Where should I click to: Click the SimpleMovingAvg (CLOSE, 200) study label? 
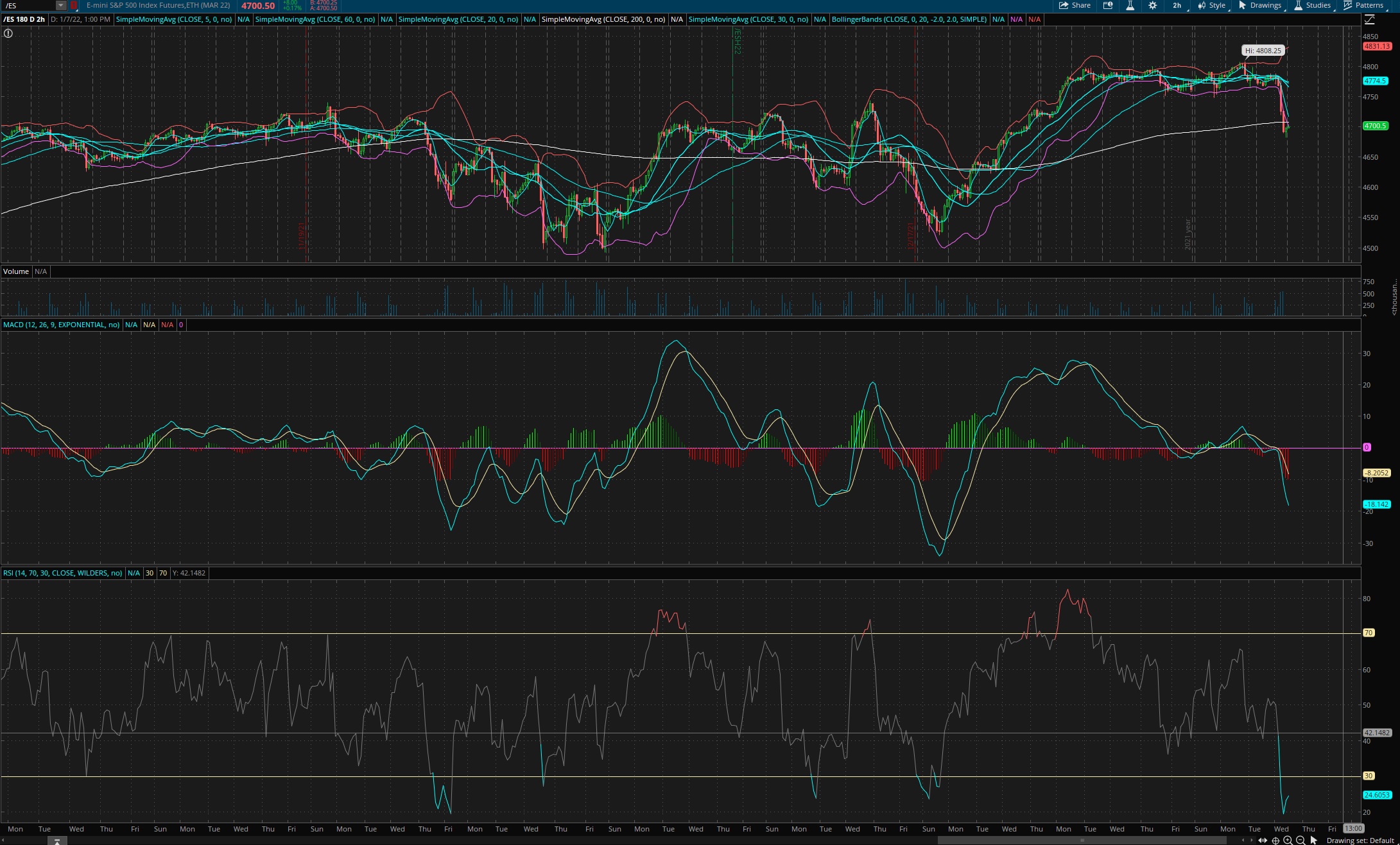click(603, 19)
